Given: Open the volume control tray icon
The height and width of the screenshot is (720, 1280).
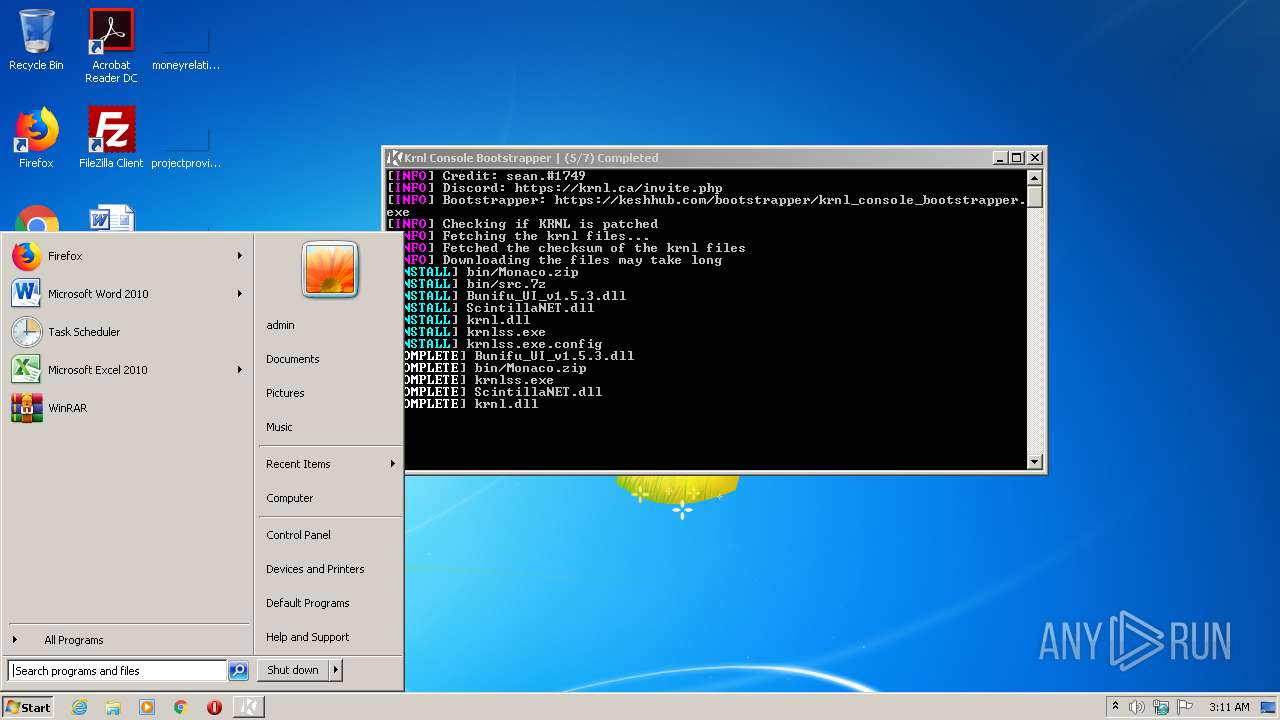Looking at the screenshot, I should [x=1137, y=707].
